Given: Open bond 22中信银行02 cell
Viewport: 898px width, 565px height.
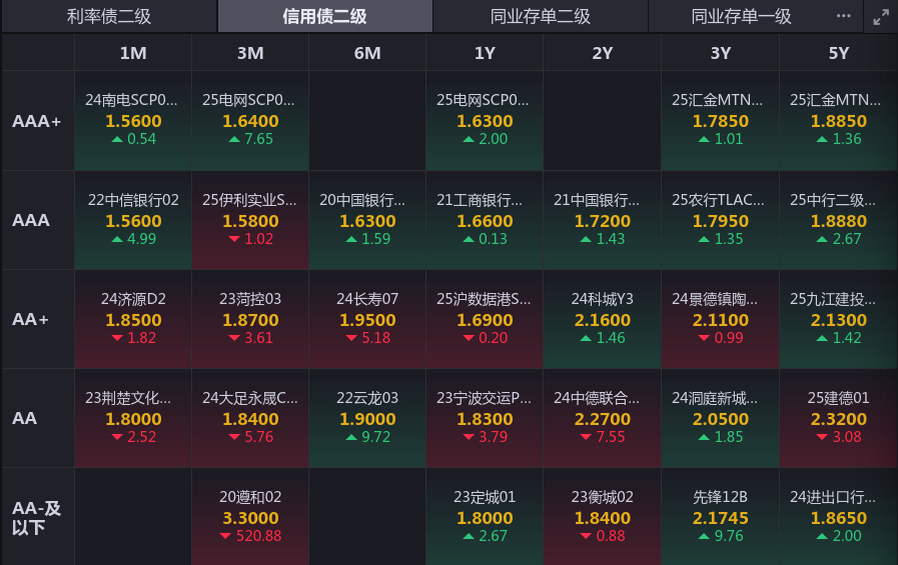Looking at the screenshot, I should 133,220.
